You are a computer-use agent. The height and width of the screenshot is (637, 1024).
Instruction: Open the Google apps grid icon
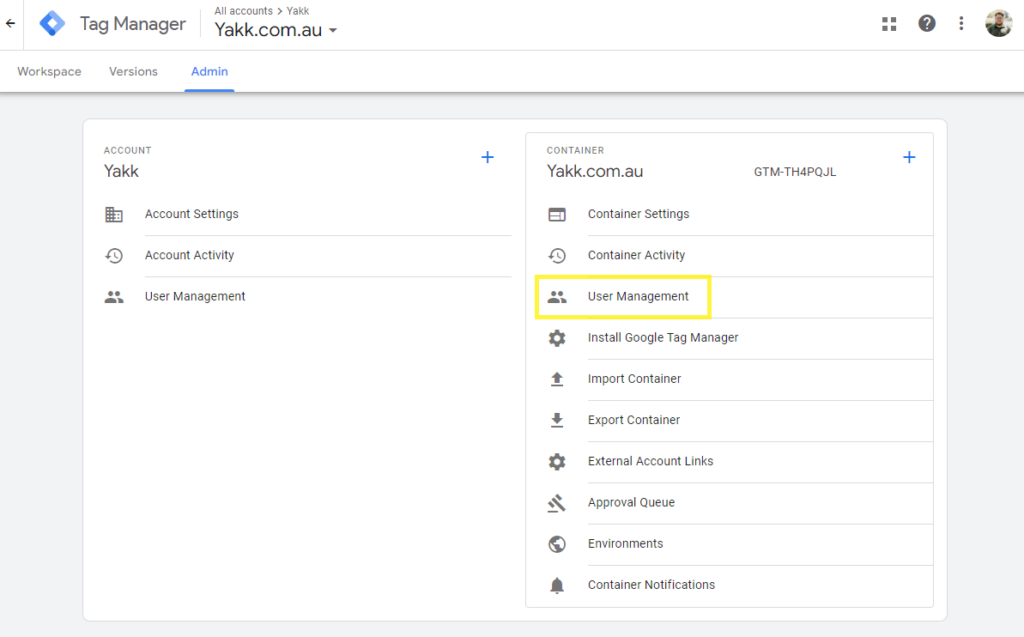pos(889,24)
